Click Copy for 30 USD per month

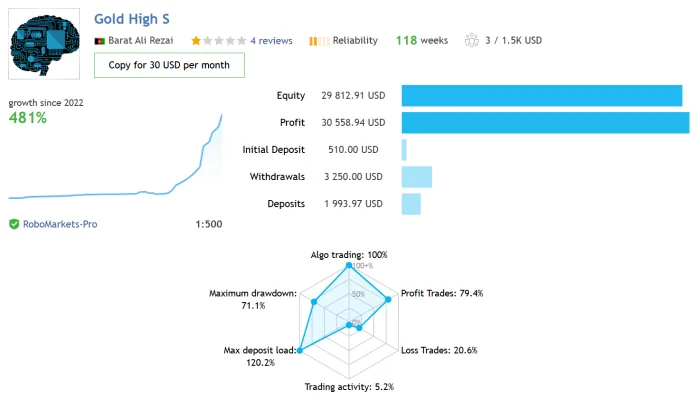point(169,65)
